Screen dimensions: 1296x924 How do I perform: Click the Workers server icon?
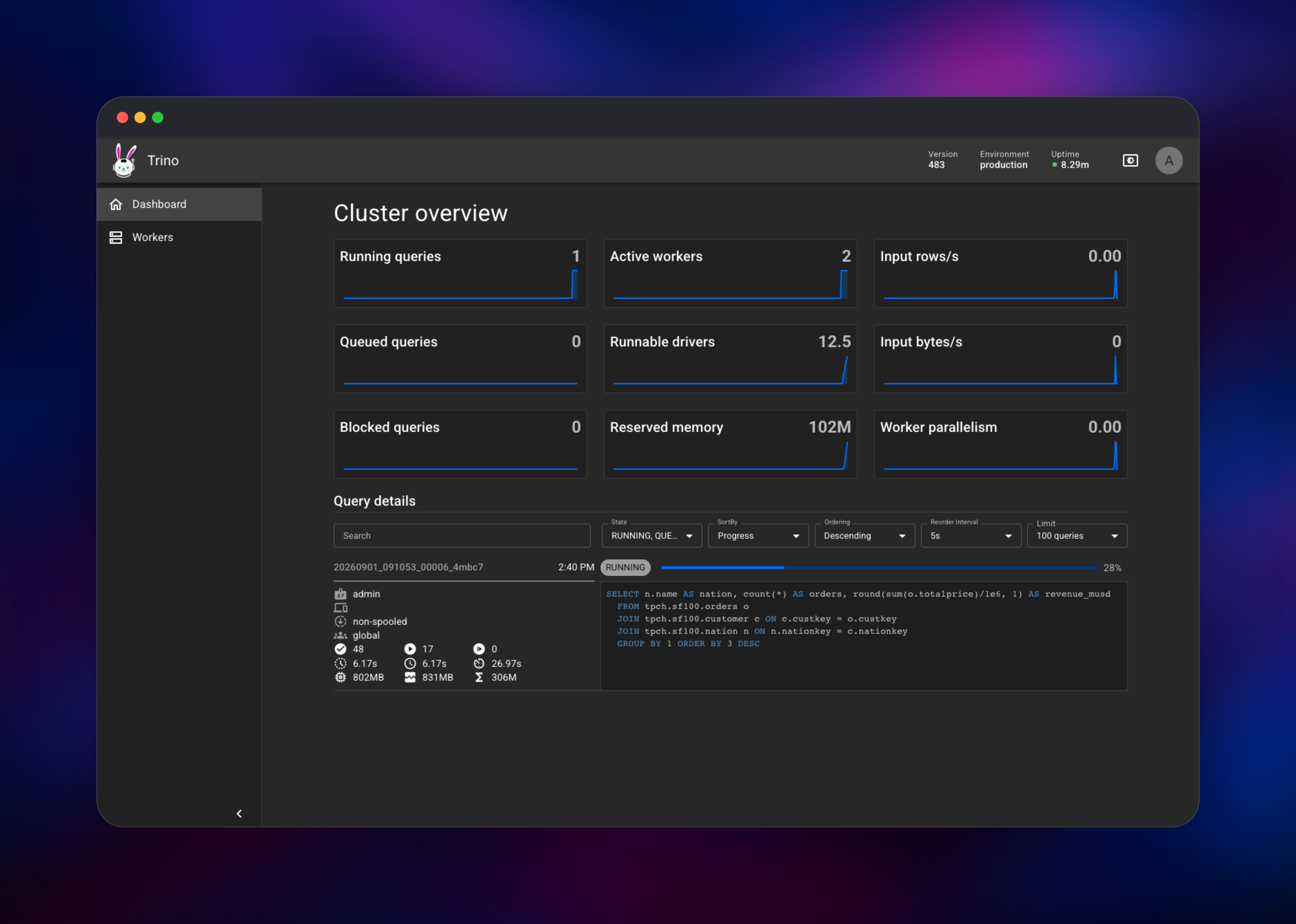pyautogui.click(x=116, y=237)
